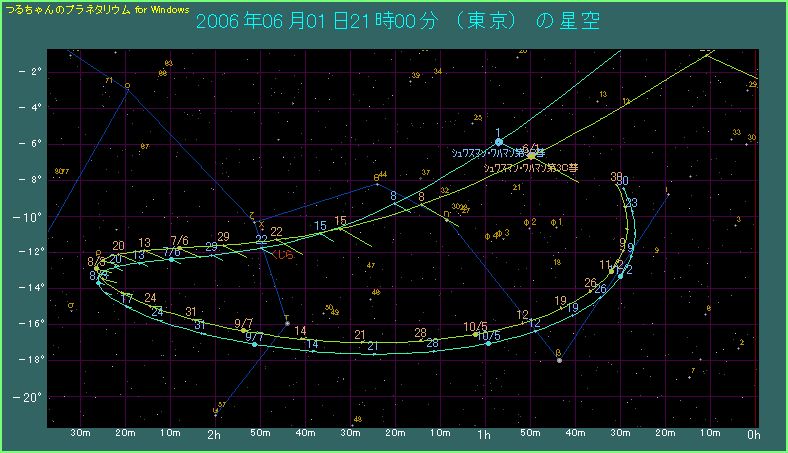Click the yellow 11/2 orbit position dot
Image resolution: width=788 pixels, height=453 pixels.
(x=612, y=271)
